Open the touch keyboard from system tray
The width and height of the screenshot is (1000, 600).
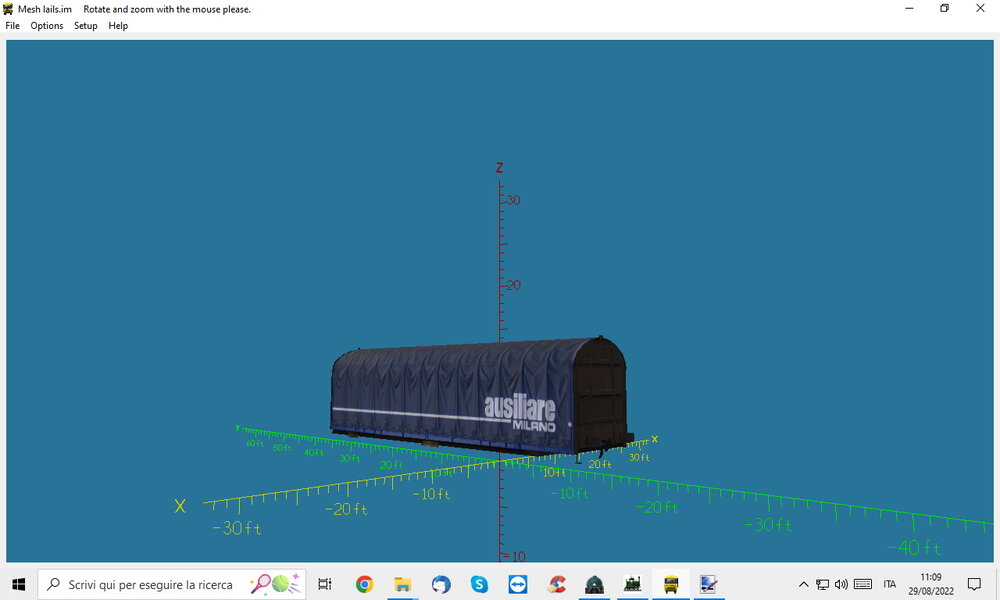coord(863,584)
